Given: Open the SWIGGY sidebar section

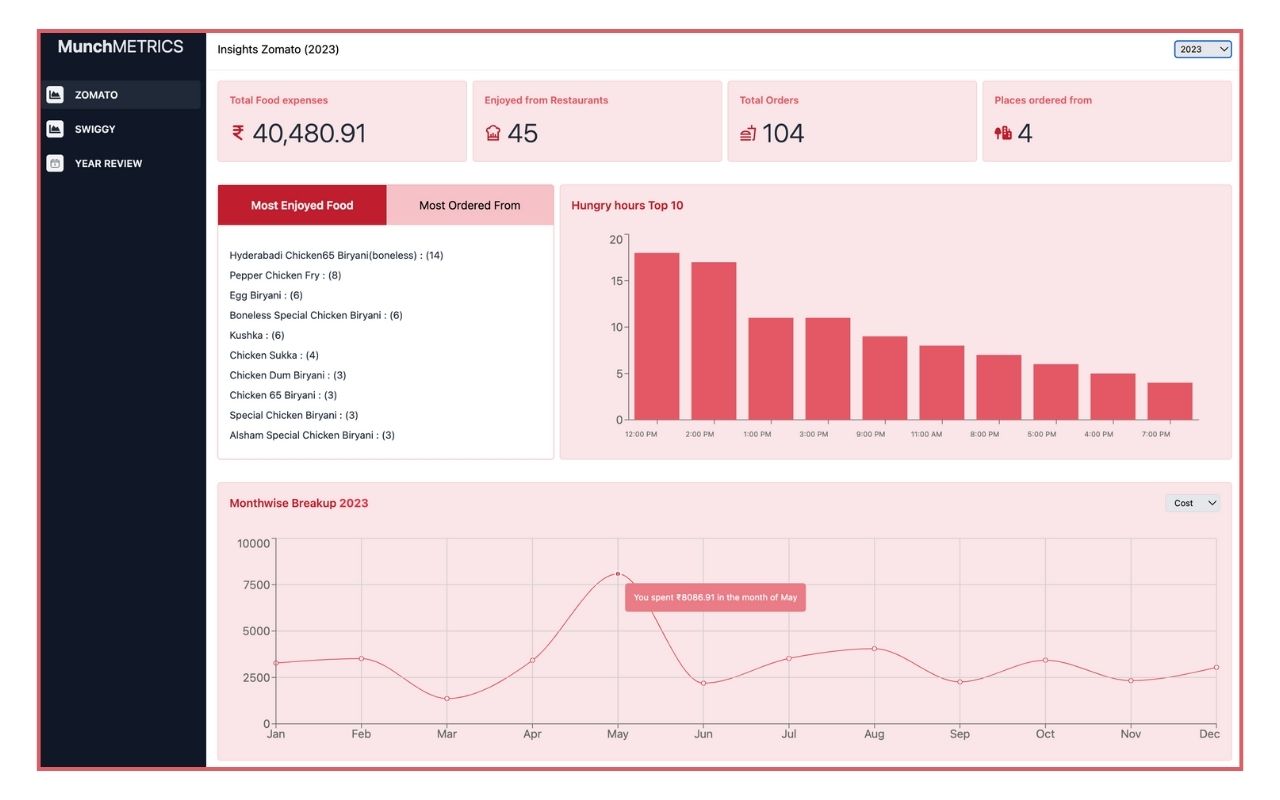Looking at the screenshot, I should click(x=121, y=129).
